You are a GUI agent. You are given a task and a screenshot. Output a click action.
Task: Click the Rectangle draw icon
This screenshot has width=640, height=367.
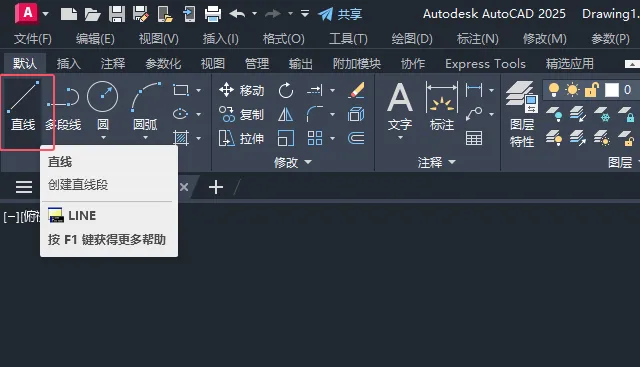coord(180,90)
